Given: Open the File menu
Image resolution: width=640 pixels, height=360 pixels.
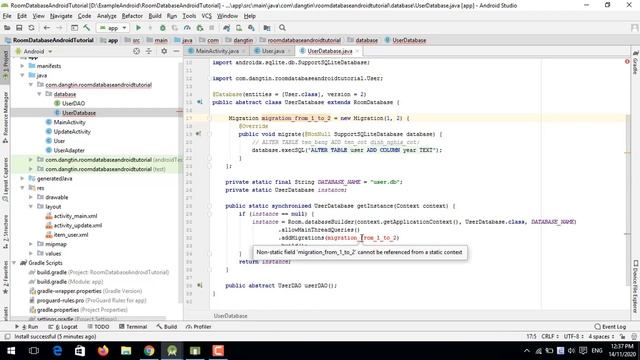Looking at the screenshot, I should pos(7,16).
